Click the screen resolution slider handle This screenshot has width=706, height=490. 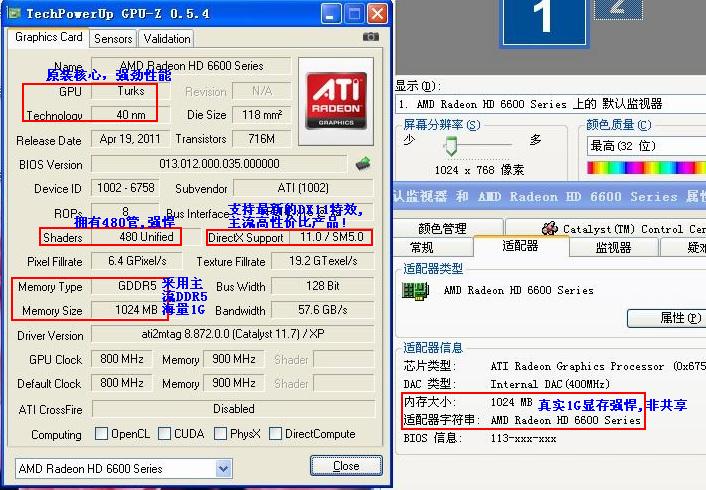pyautogui.click(x=451, y=146)
